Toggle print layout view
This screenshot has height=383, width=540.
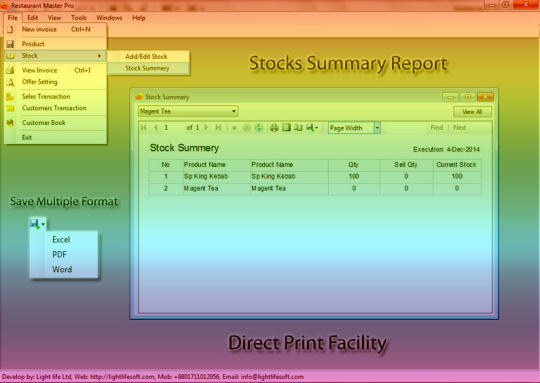[287, 128]
